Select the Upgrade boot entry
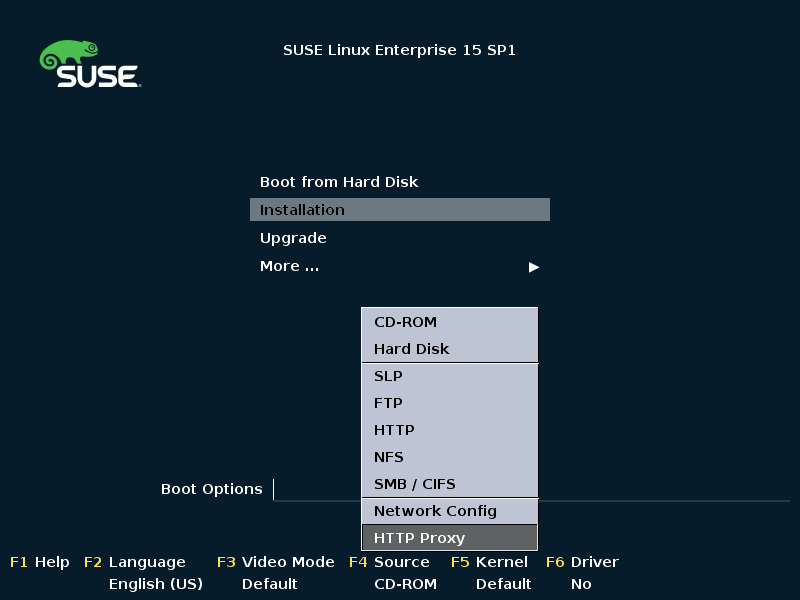Image resolution: width=800 pixels, height=600 pixels. 293,238
